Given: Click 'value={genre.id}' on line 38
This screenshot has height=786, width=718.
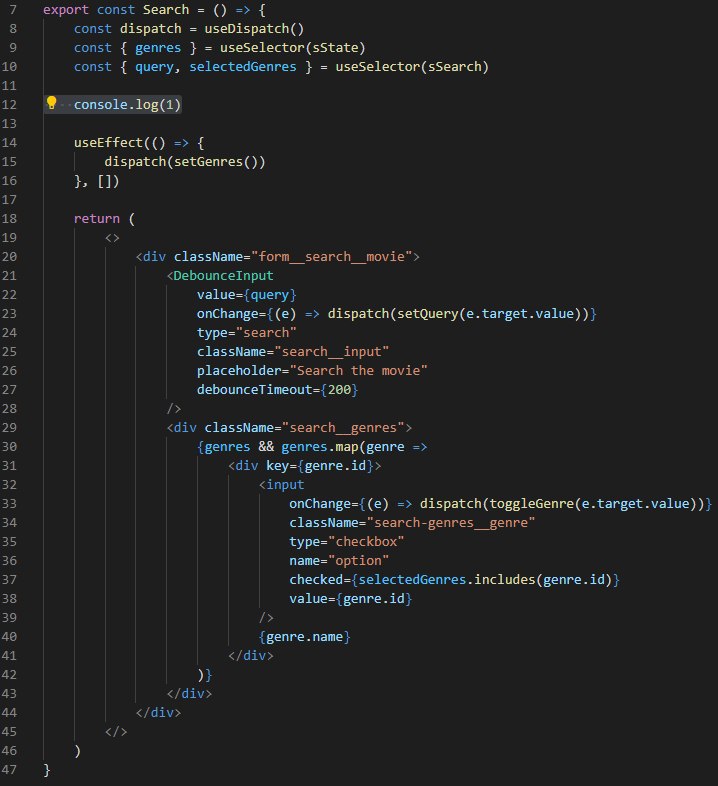Looking at the screenshot, I should tap(350, 599).
